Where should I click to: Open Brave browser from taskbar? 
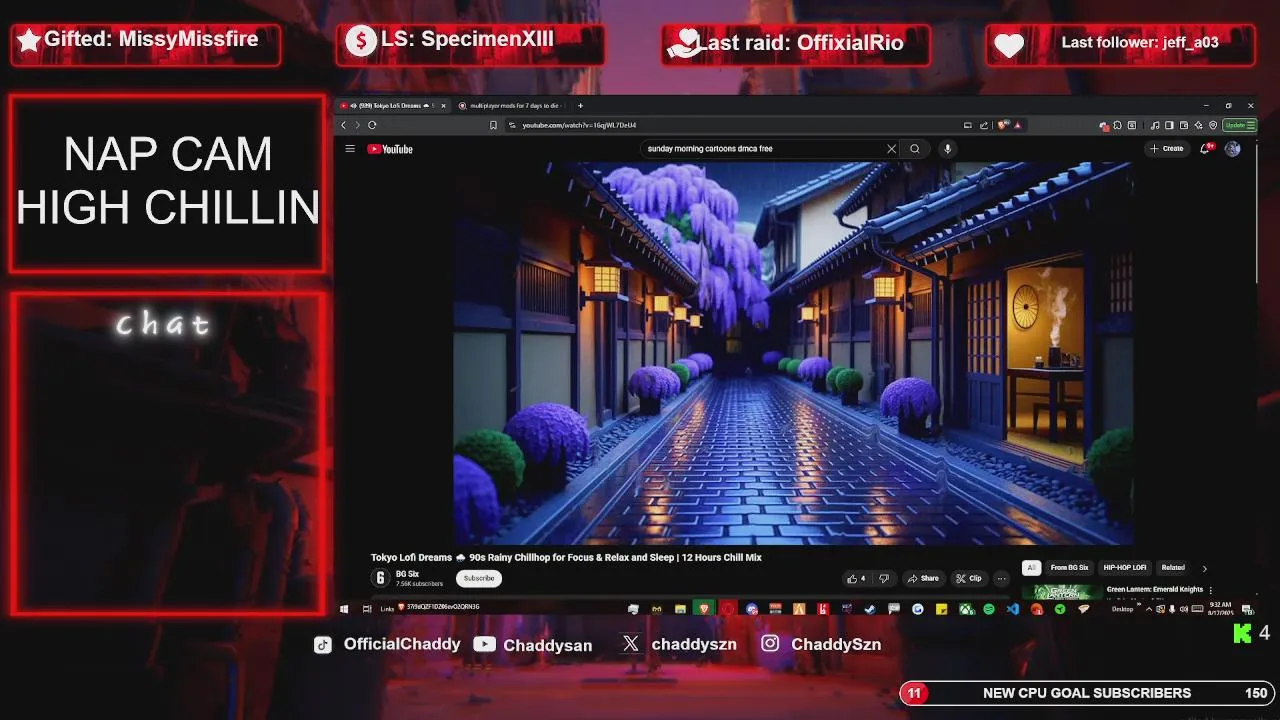pyautogui.click(x=704, y=608)
